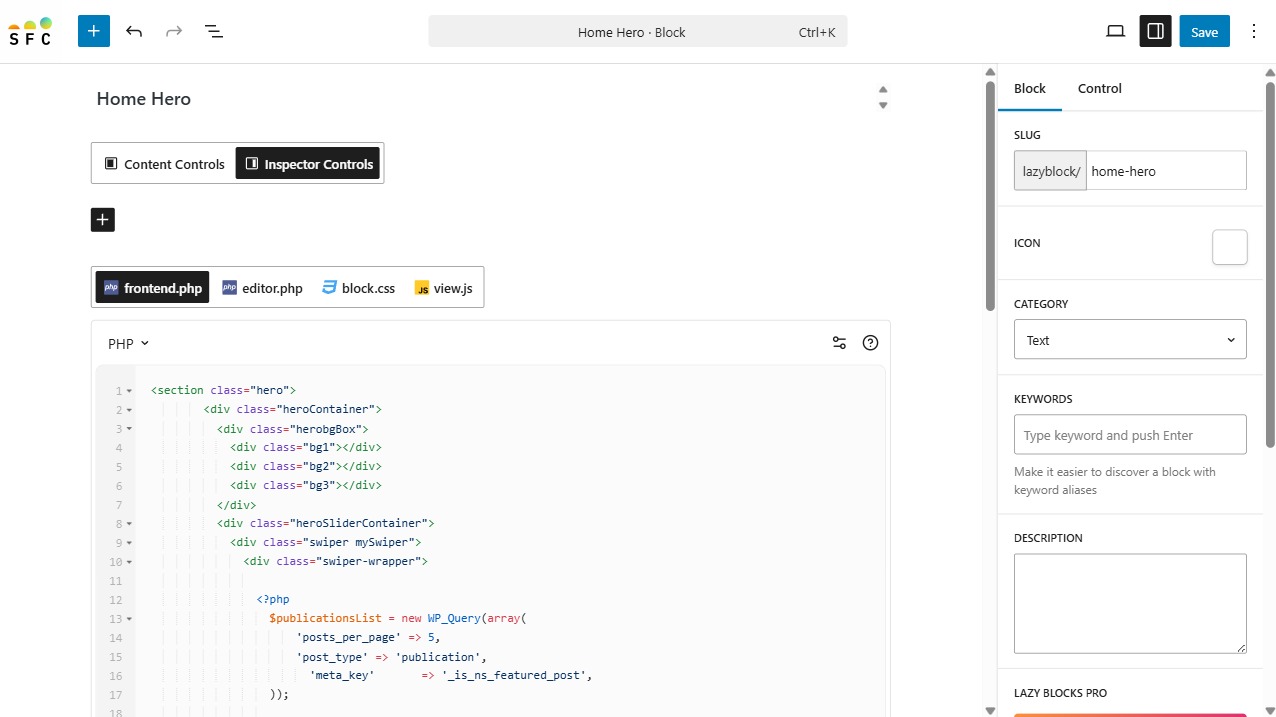Click the code editor settings sliders icon
The height and width of the screenshot is (717, 1276).
pyautogui.click(x=839, y=343)
